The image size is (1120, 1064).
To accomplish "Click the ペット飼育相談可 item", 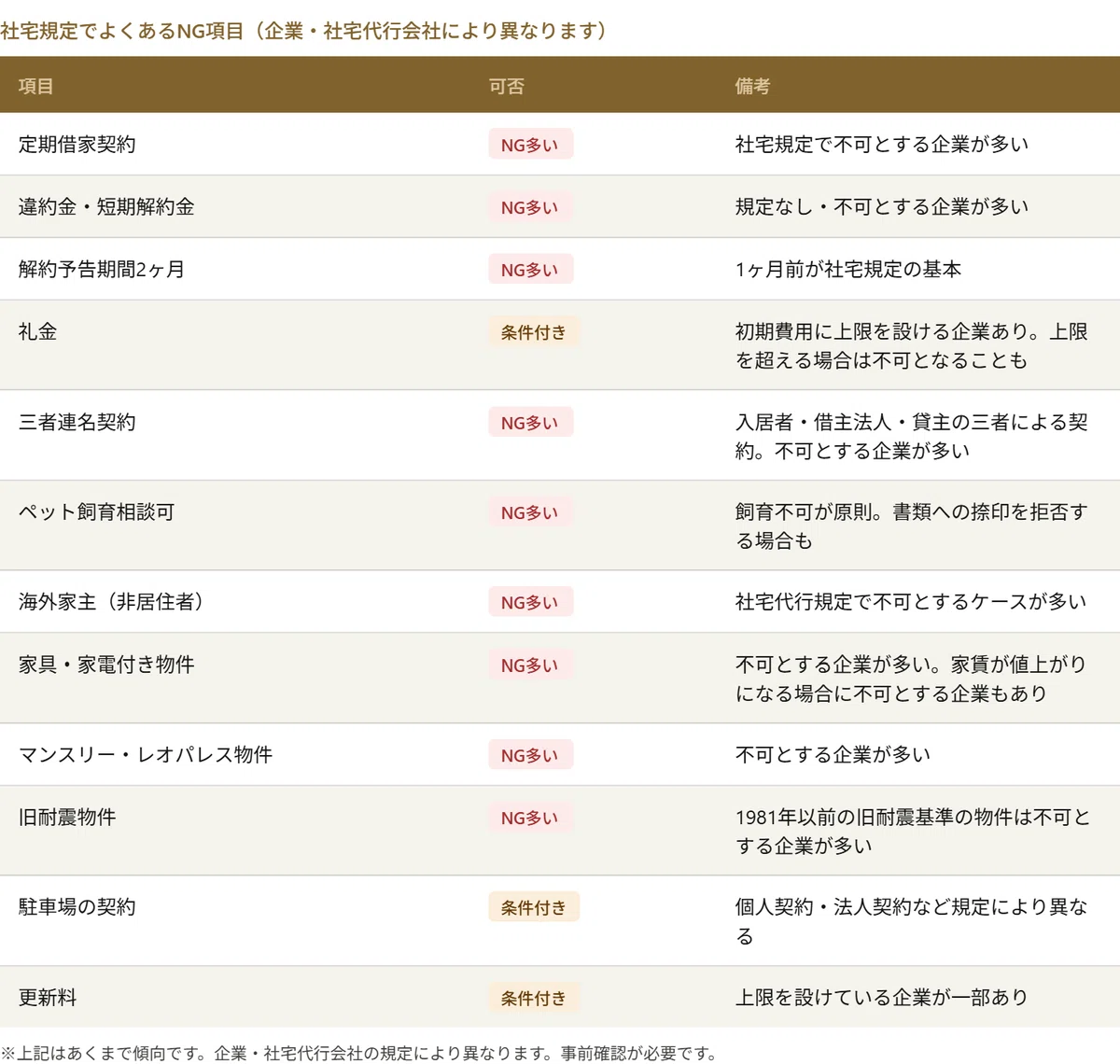I will coord(97,512).
